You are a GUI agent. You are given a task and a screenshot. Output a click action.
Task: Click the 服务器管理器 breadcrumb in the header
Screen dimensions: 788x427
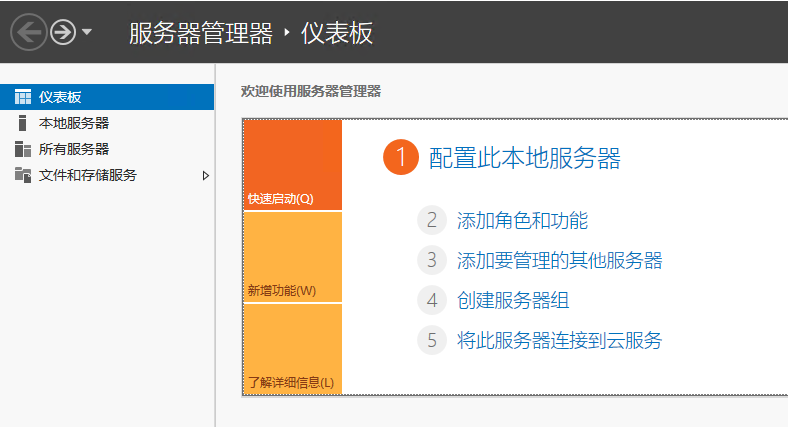click(200, 33)
